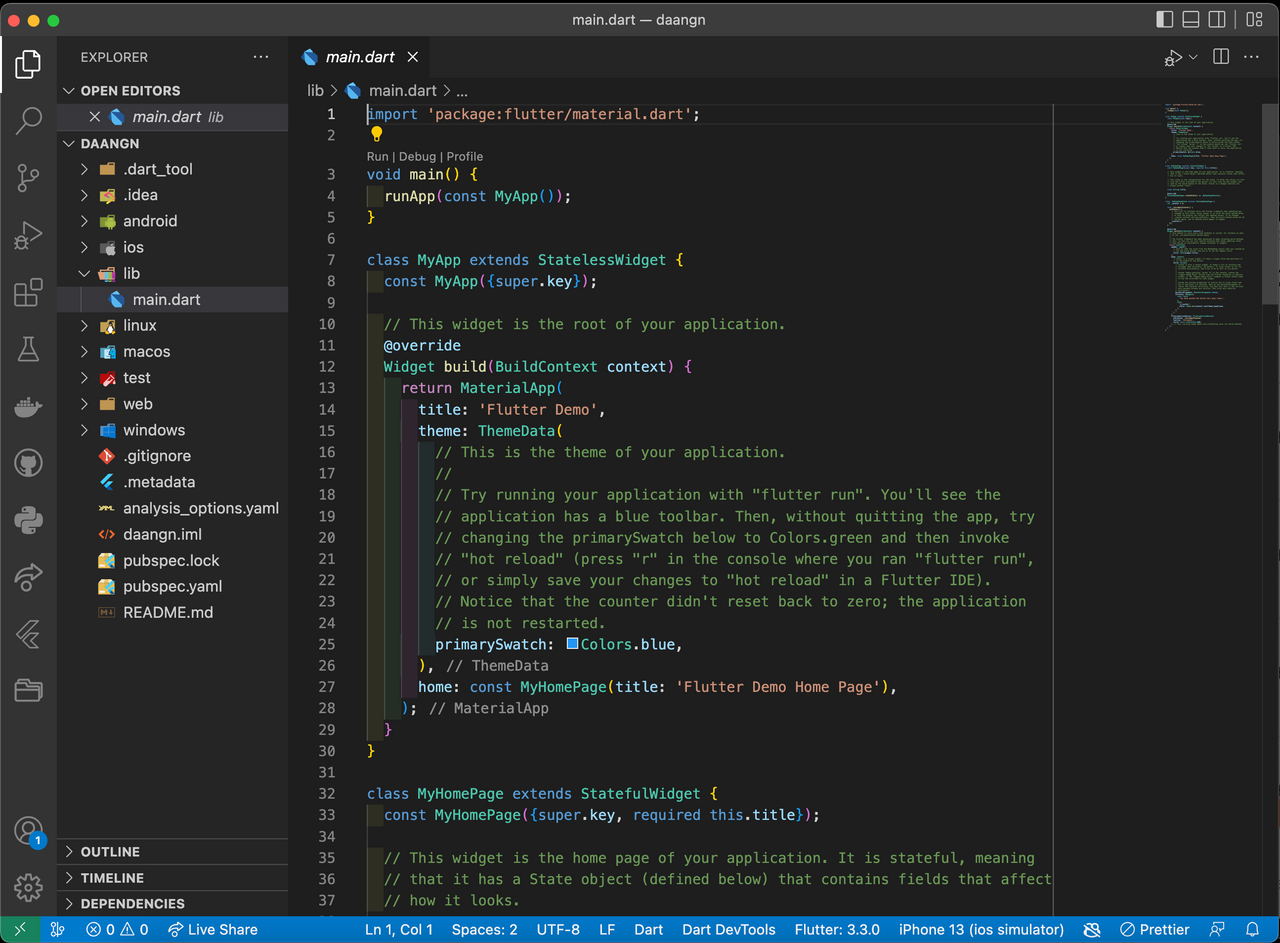
Task: Close the main.dart editor tab
Action: pyautogui.click(x=412, y=57)
